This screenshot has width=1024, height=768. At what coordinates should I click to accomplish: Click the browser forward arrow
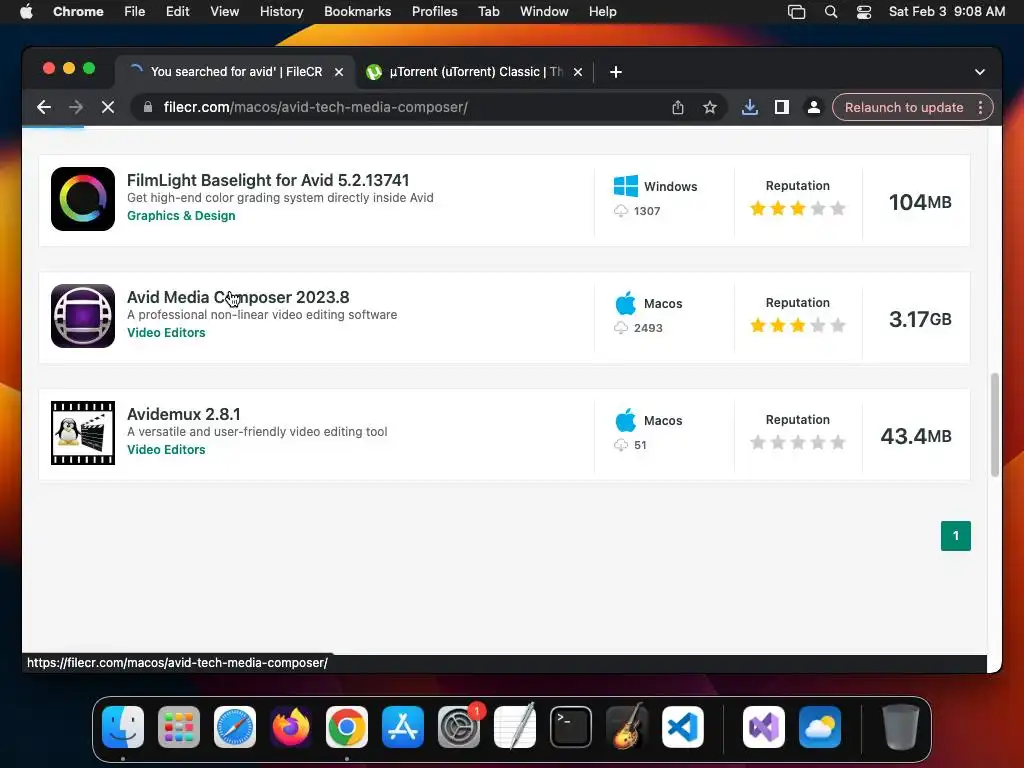point(76,107)
